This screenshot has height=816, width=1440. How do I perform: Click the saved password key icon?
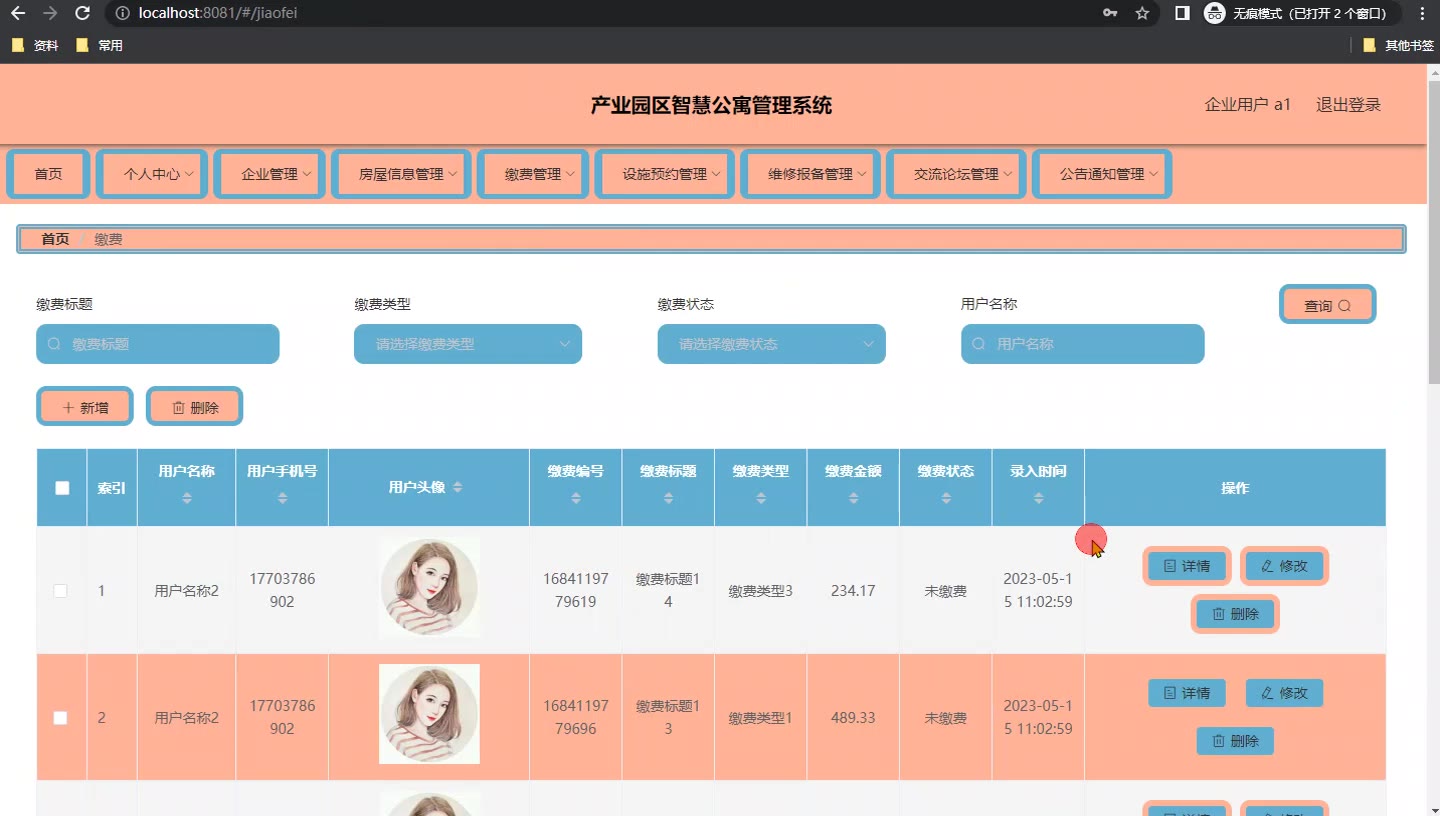(1110, 13)
